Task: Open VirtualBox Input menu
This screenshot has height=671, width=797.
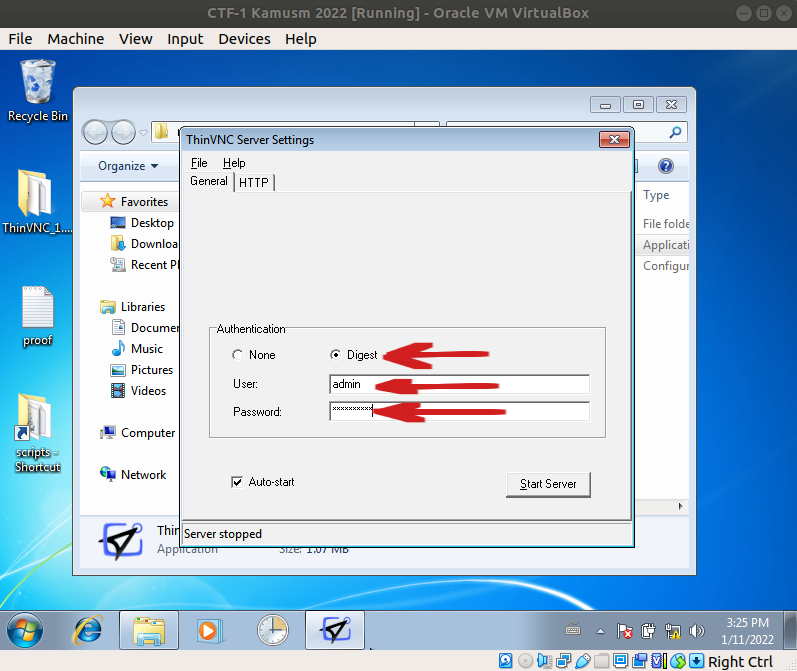Action: (x=185, y=39)
